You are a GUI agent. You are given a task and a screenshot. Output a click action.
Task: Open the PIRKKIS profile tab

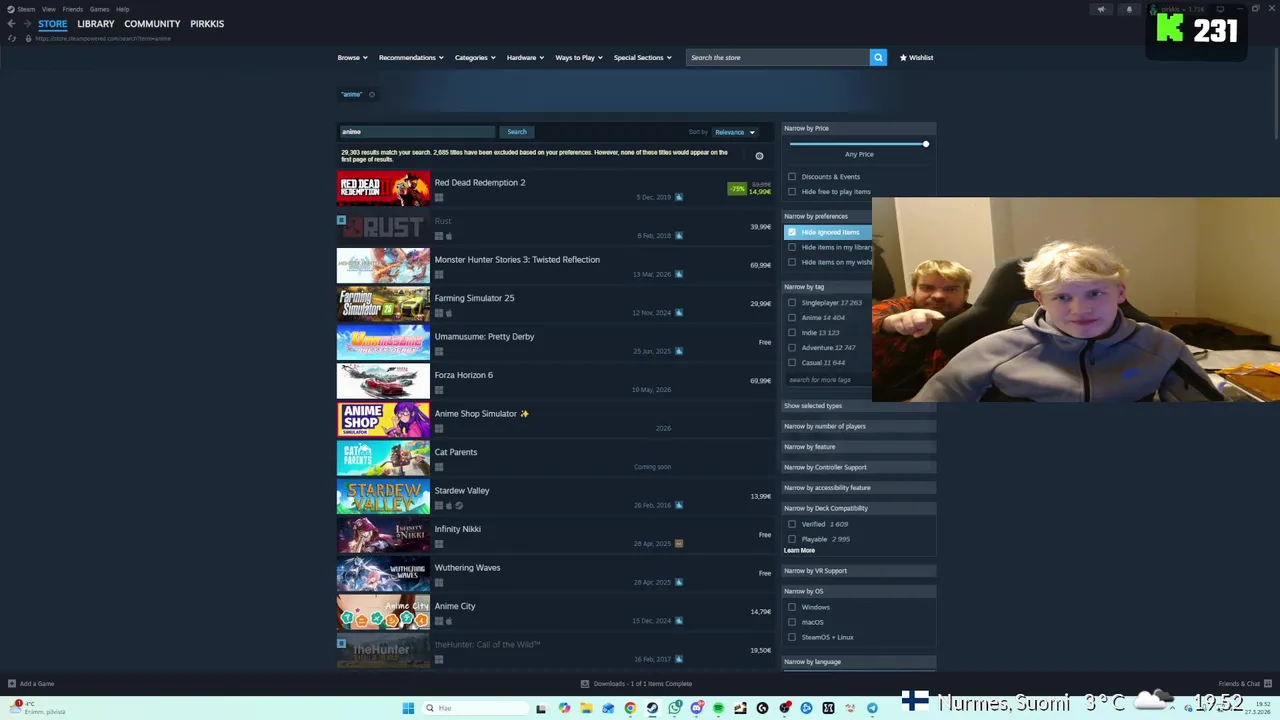(x=207, y=23)
